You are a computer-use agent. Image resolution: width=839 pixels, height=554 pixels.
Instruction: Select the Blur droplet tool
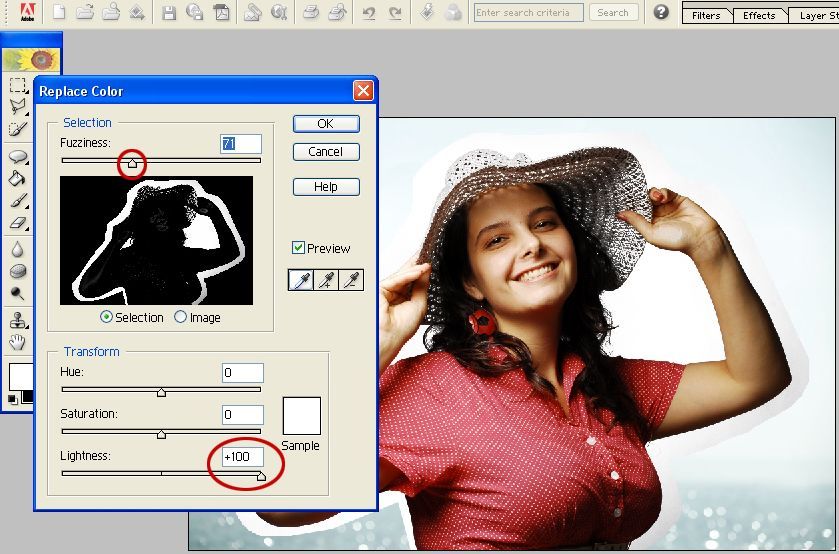click(18, 249)
